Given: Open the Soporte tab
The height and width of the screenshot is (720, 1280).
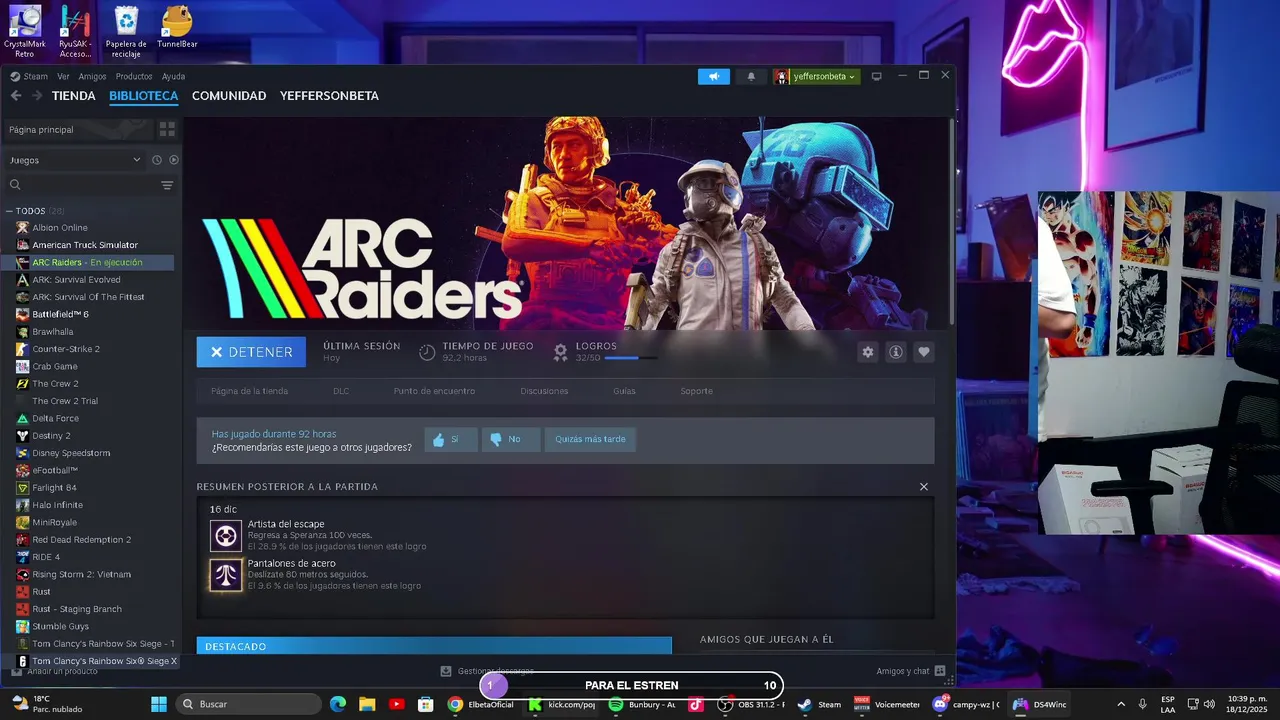Looking at the screenshot, I should [x=696, y=391].
